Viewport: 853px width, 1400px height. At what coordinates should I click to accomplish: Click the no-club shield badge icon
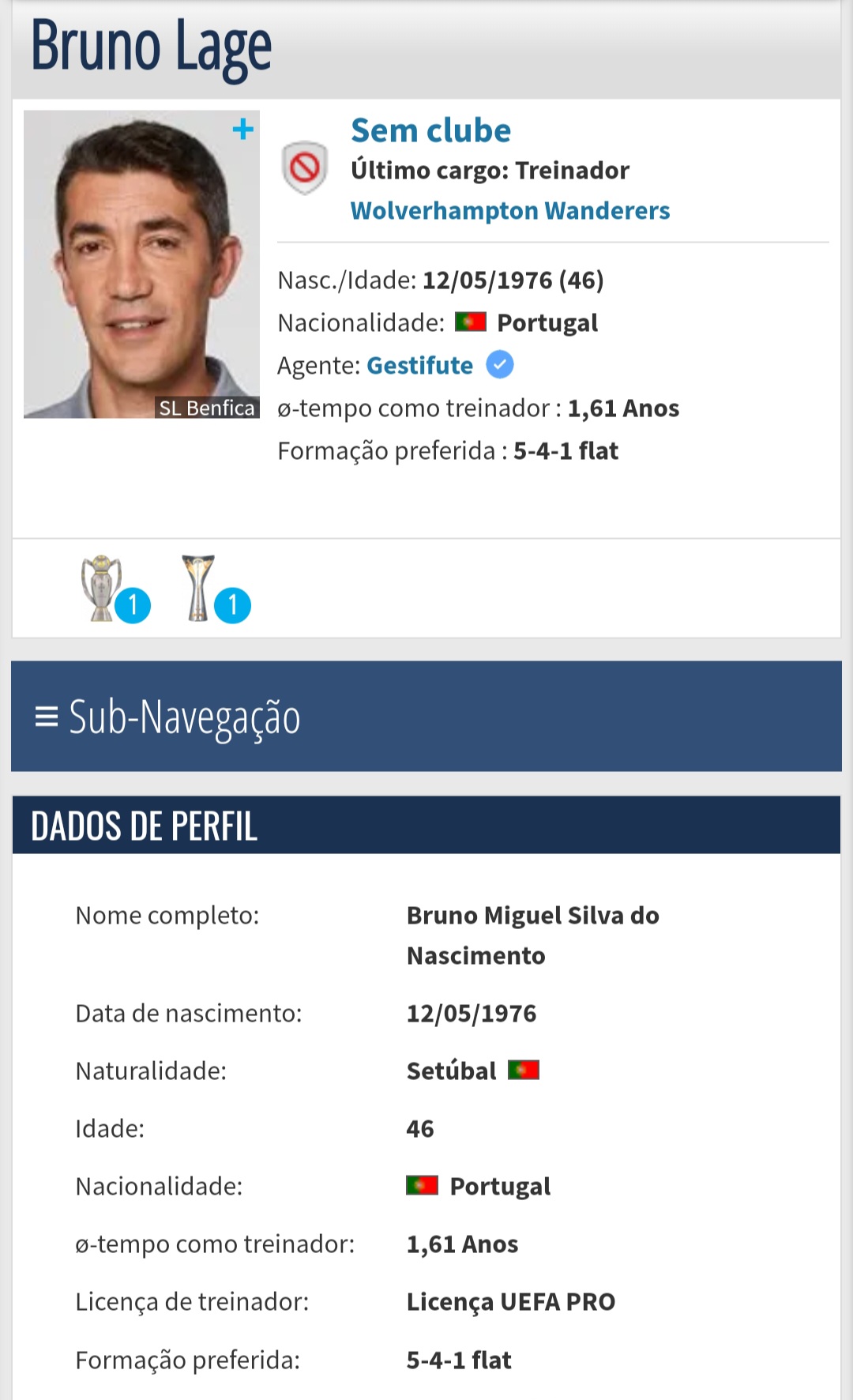pos(304,167)
